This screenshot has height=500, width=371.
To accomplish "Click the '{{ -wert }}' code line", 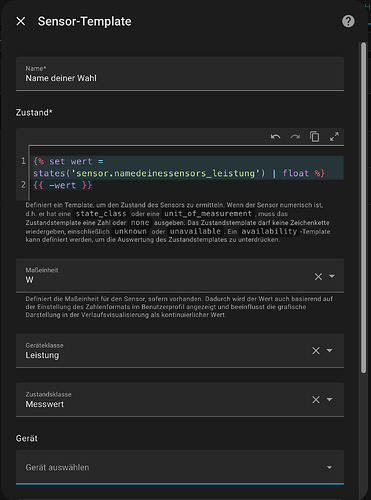I will click(x=63, y=185).
